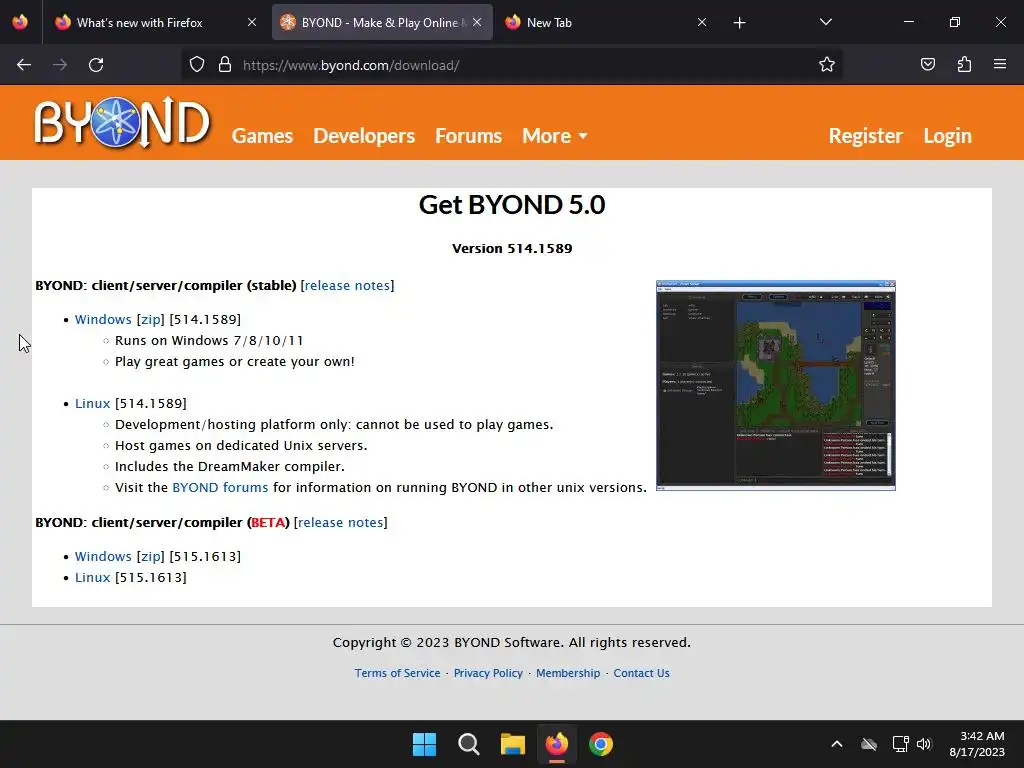Bookmark this page with the star icon
1024x768 pixels.
tap(827, 65)
